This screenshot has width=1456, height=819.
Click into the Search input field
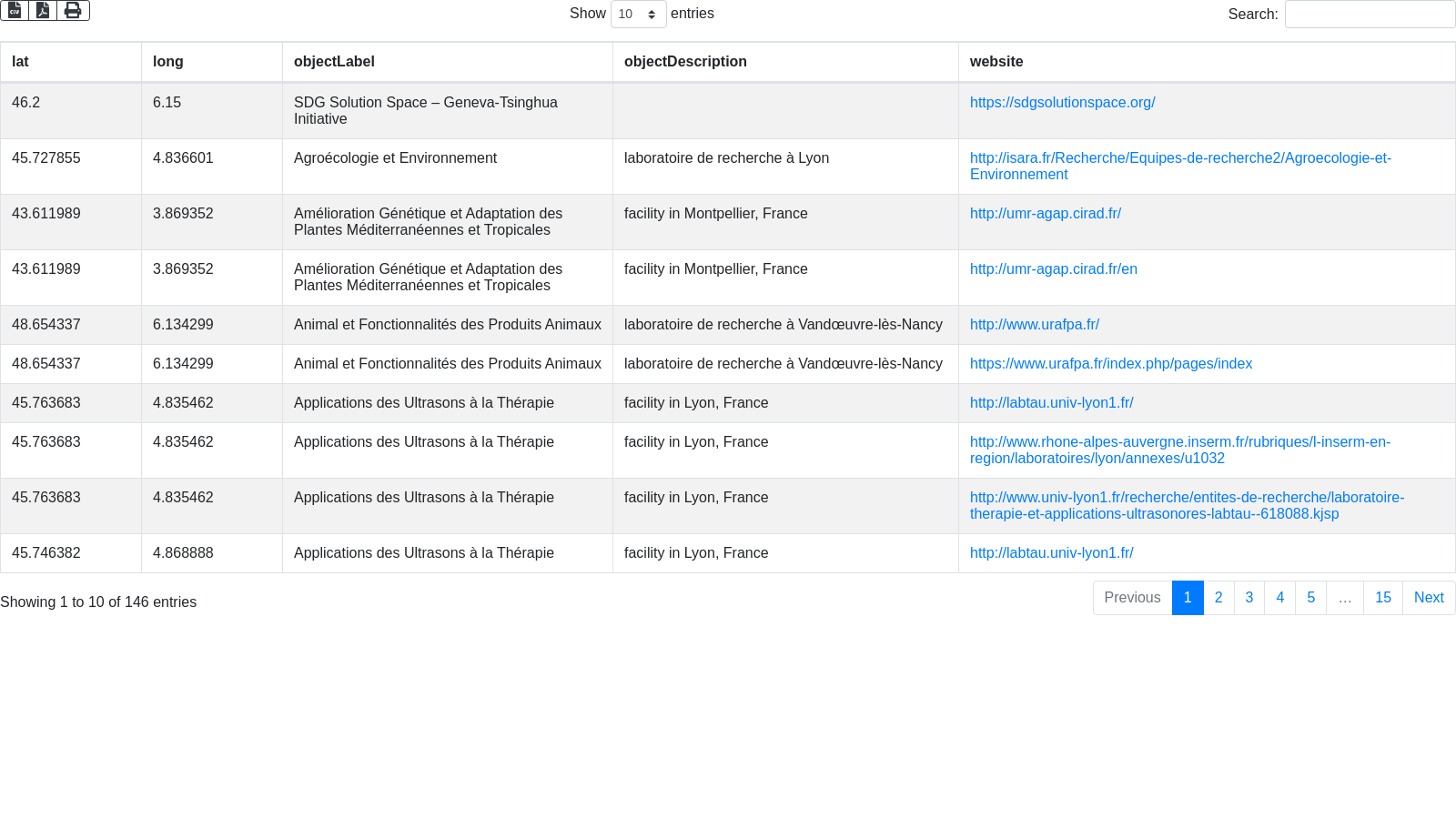1369,15
